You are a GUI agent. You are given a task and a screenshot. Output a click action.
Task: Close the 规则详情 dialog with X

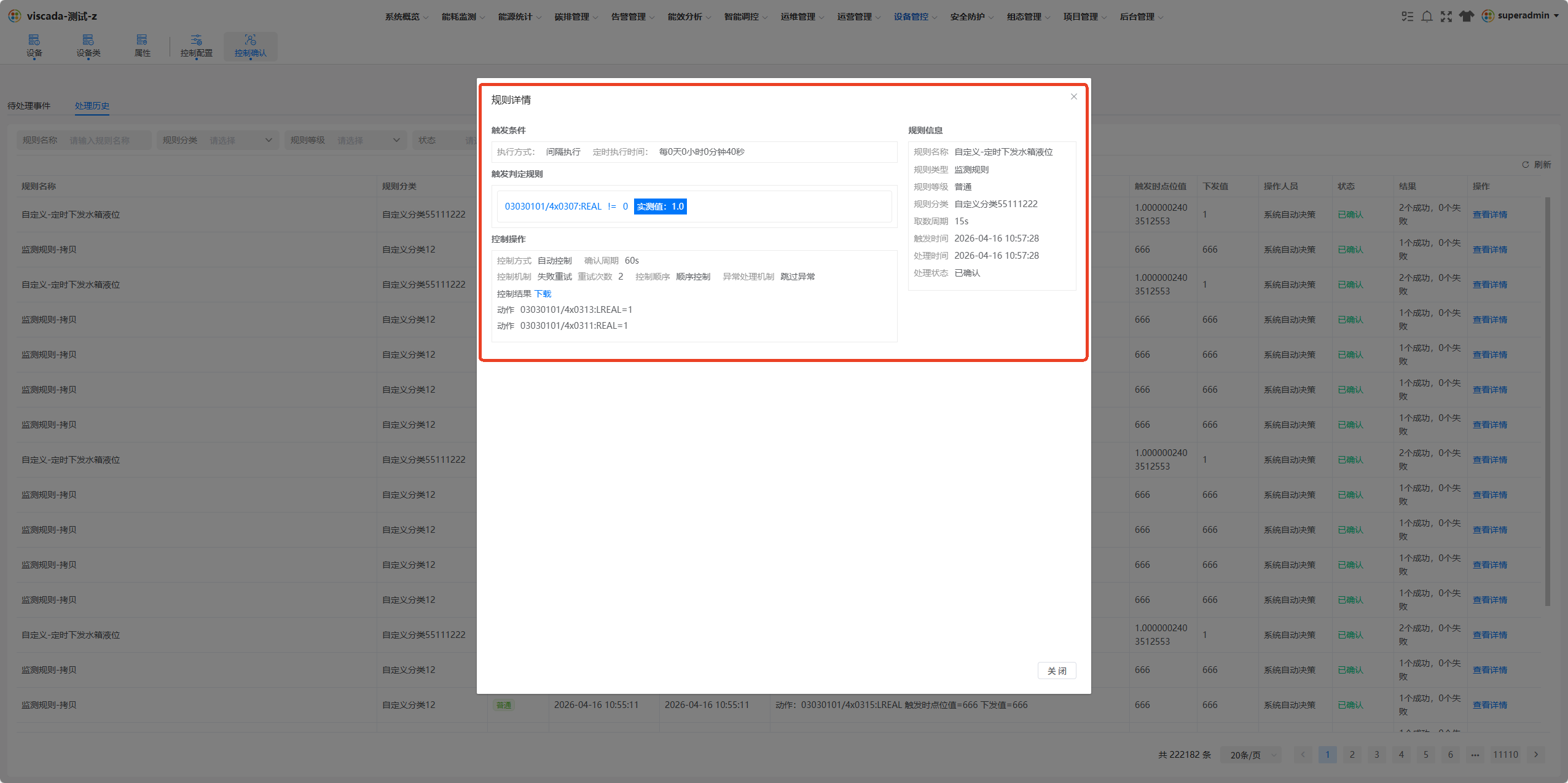pos(1074,96)
